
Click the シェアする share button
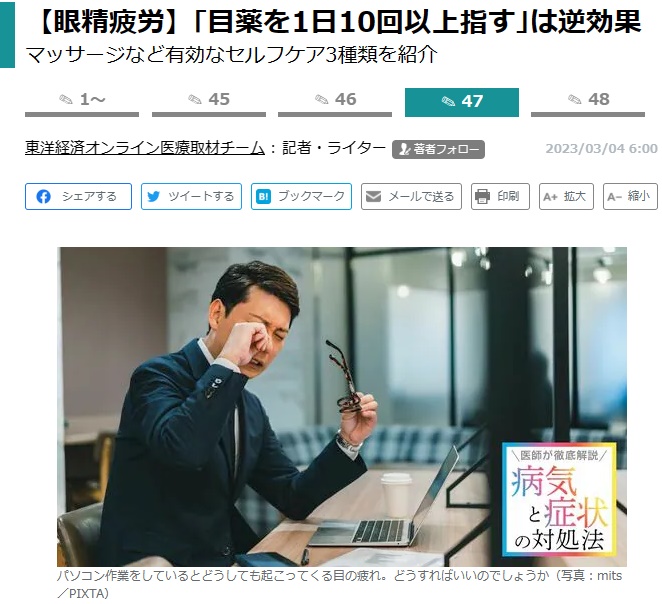pos(79,196)
